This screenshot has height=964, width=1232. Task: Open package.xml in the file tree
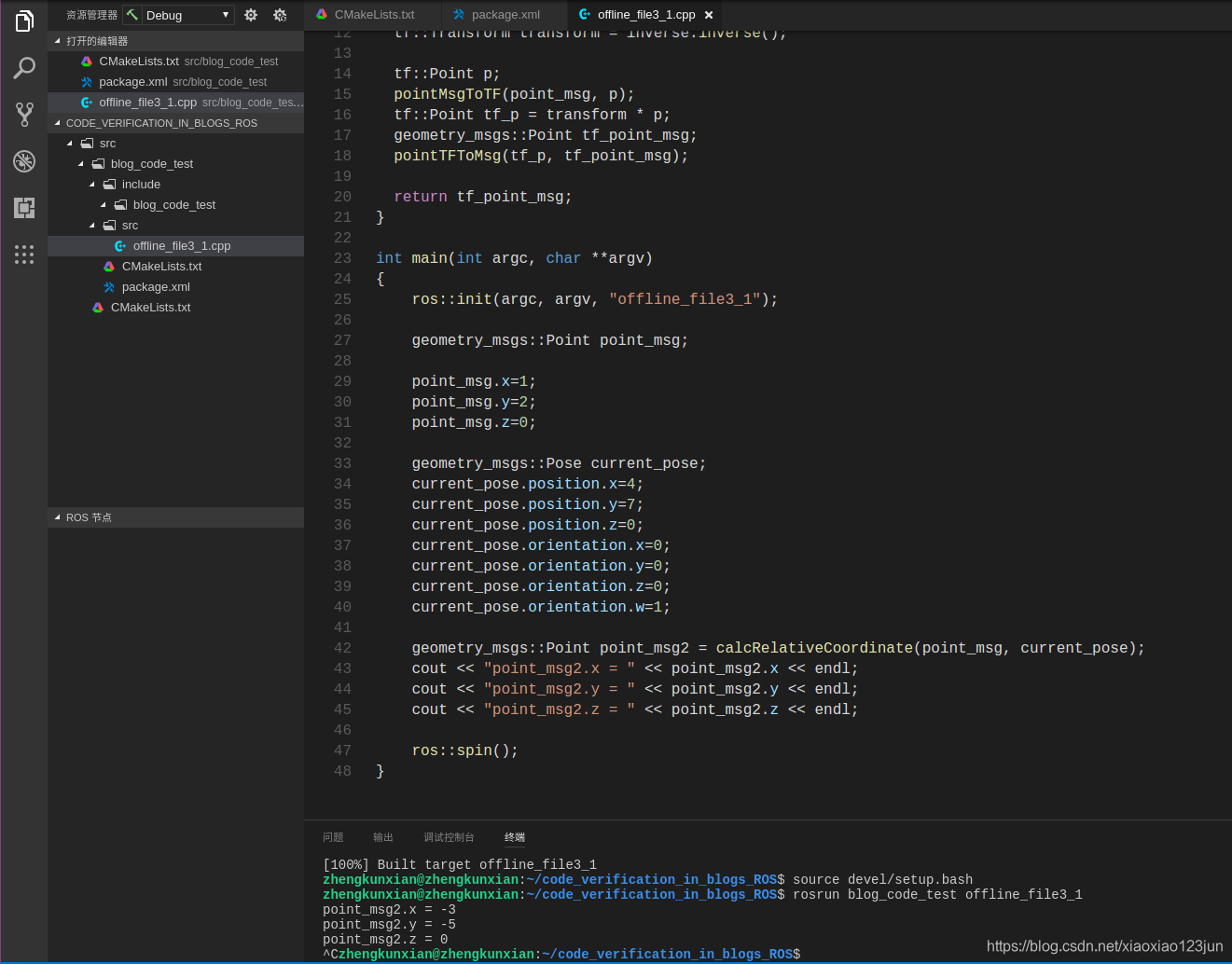click(x=175, y=287)
